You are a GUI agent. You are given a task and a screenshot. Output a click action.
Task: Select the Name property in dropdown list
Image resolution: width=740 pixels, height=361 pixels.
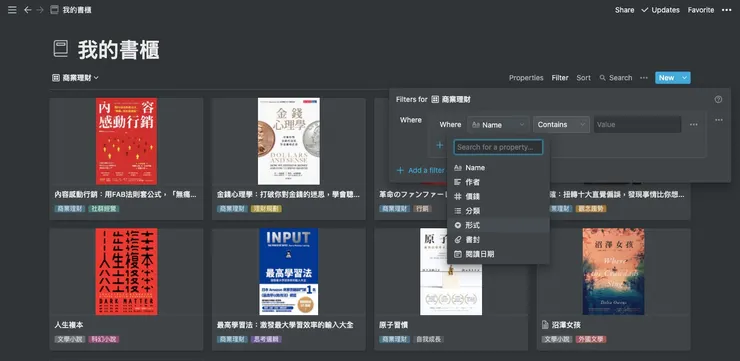point(498,168)
